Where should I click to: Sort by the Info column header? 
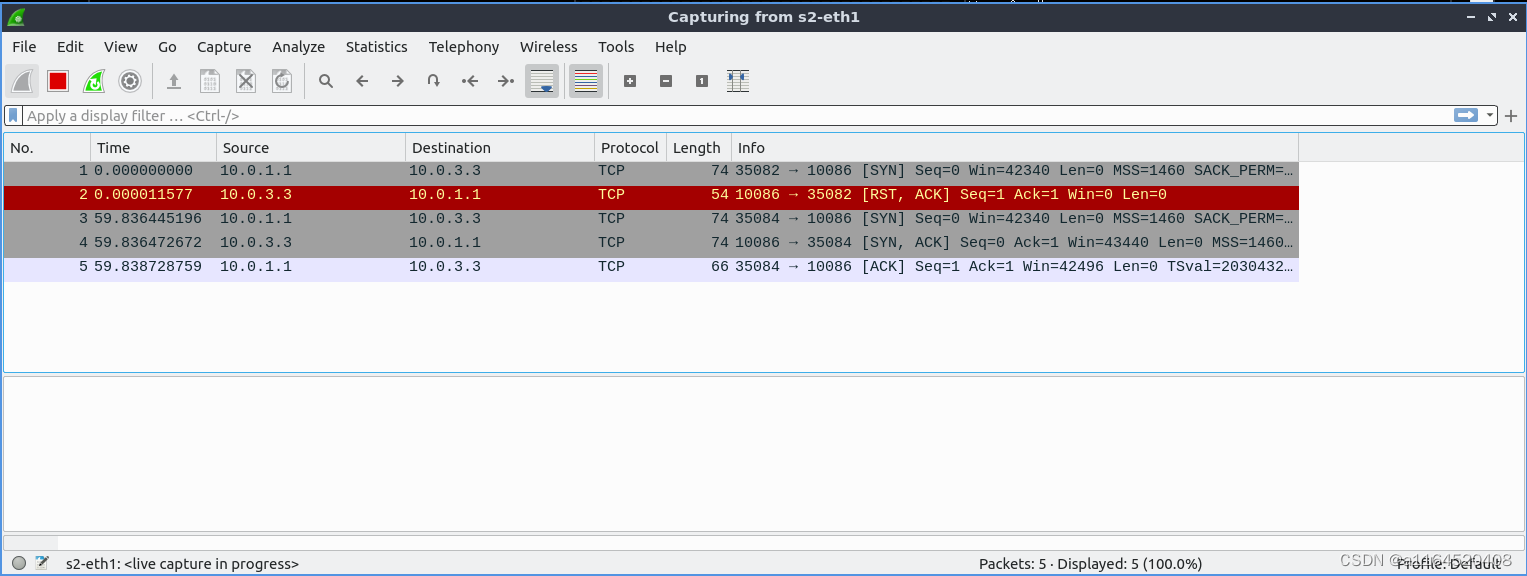pos(1015,148)
